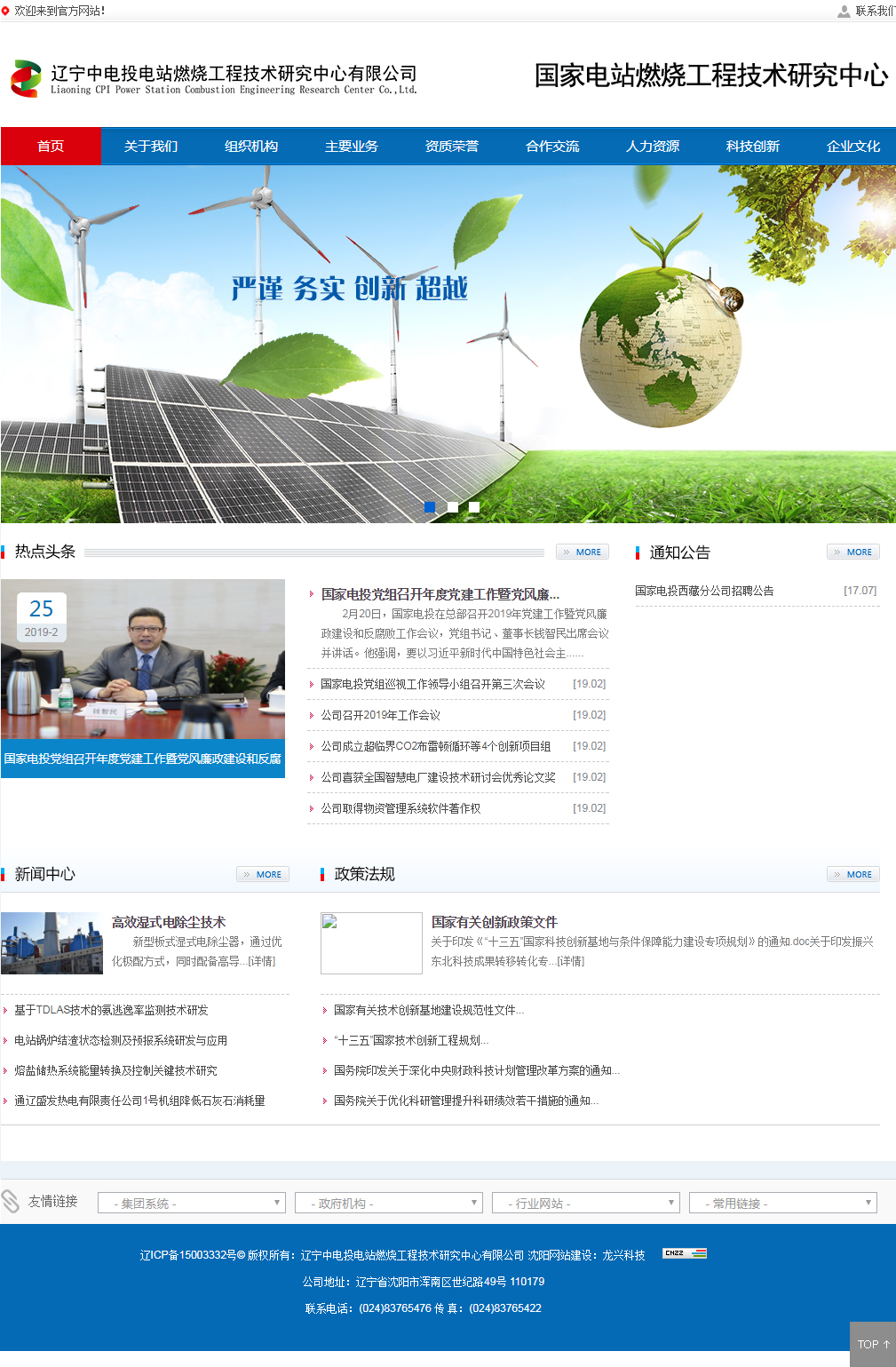Expand the 政府机构 links dropdown

pos(389,1203)
